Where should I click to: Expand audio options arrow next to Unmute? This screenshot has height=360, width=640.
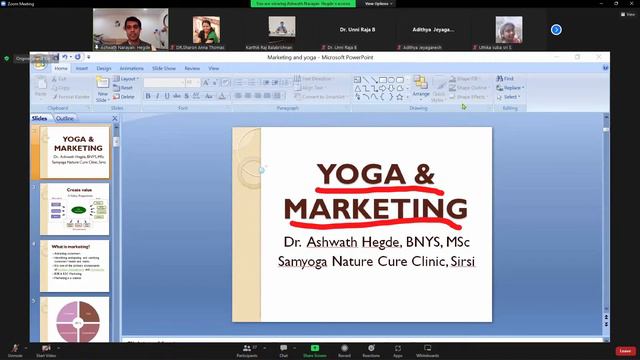[26, 348]
